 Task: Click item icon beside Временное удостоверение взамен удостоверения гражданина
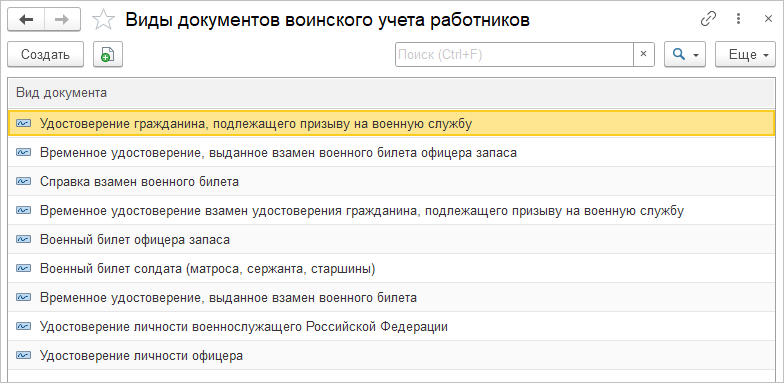pyautogui.click(x=23, y=210)
